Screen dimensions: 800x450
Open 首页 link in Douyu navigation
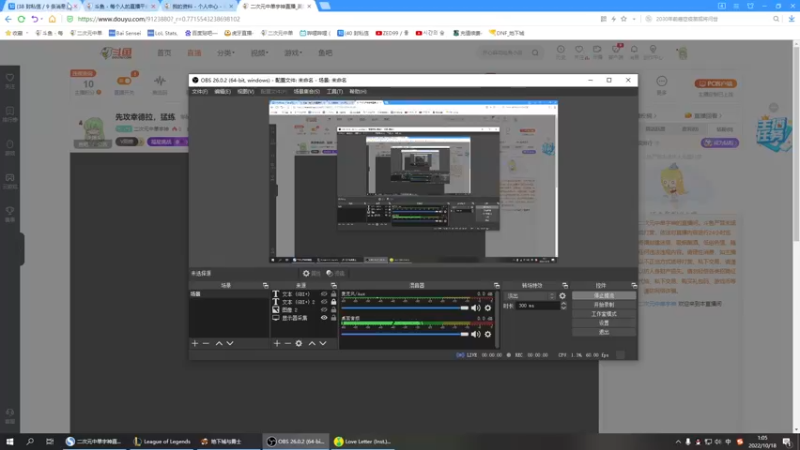click(164, 53)
